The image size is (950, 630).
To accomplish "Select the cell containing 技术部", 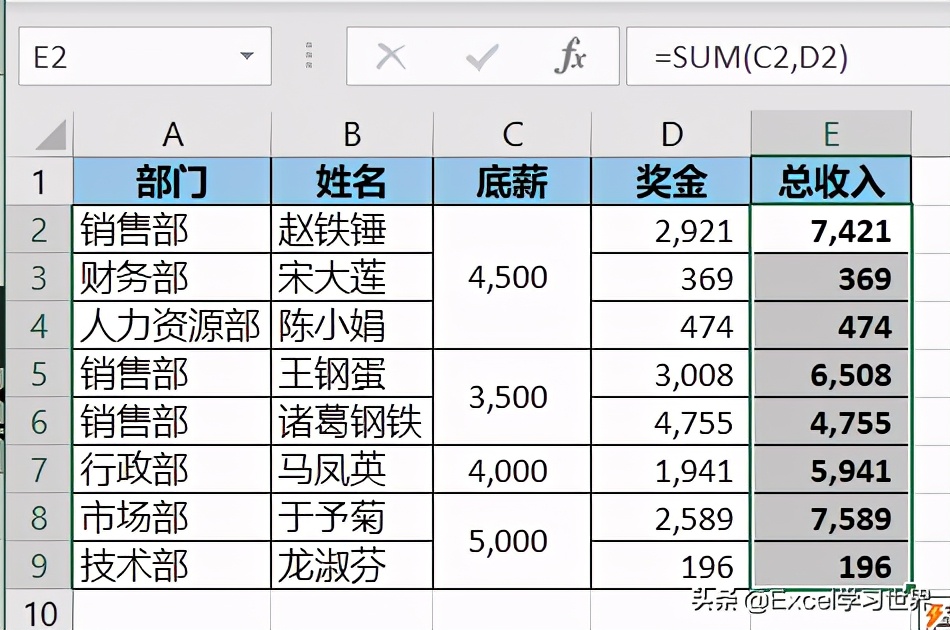I will (x=172, y=565).
